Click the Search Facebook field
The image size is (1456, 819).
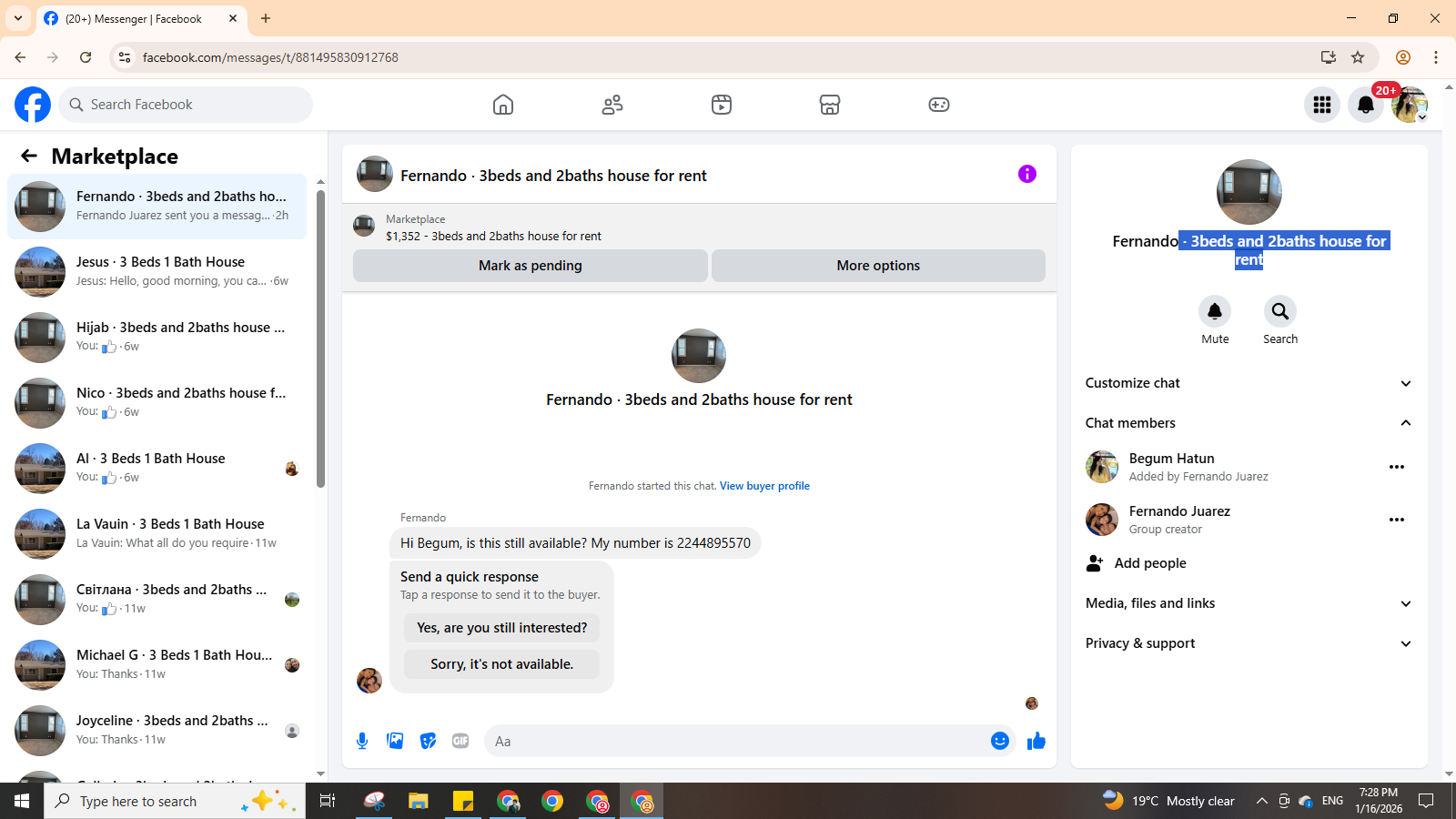(x=186, y=105)
